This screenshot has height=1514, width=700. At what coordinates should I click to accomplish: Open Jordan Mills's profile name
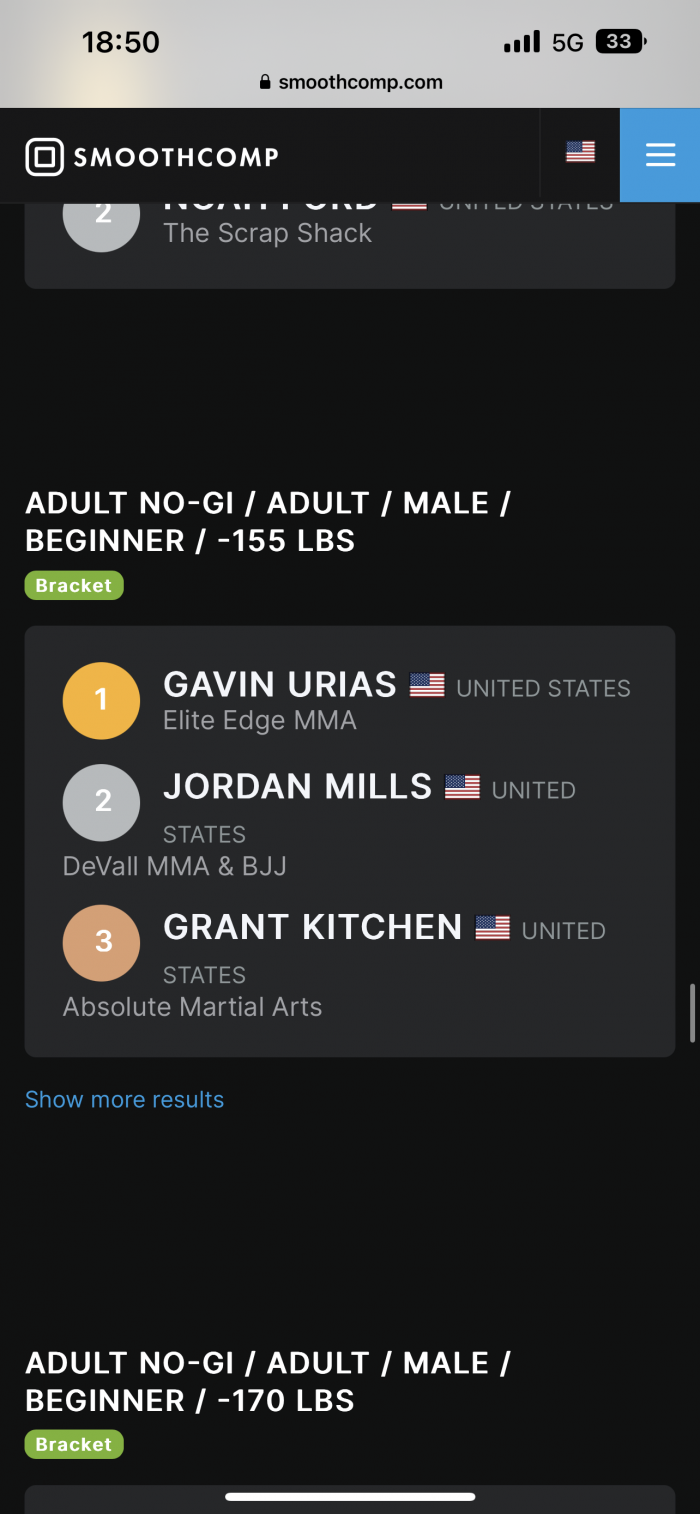(x=297, y=787)
